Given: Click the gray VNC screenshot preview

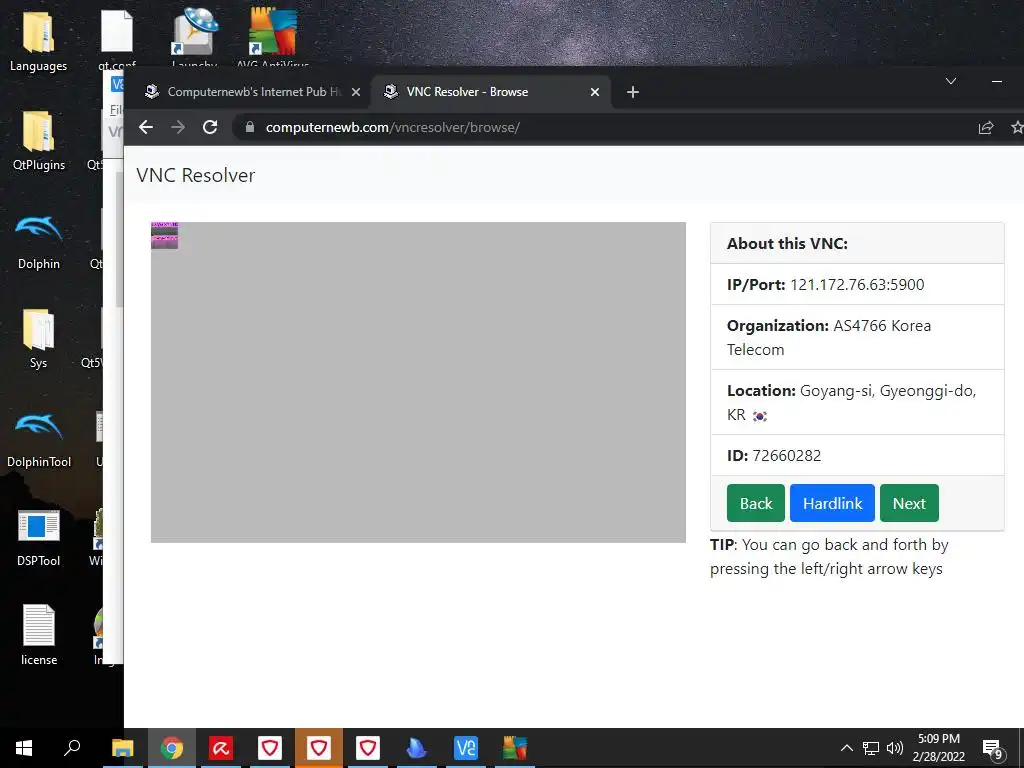Looking at the screenshot, I should 418,382.
